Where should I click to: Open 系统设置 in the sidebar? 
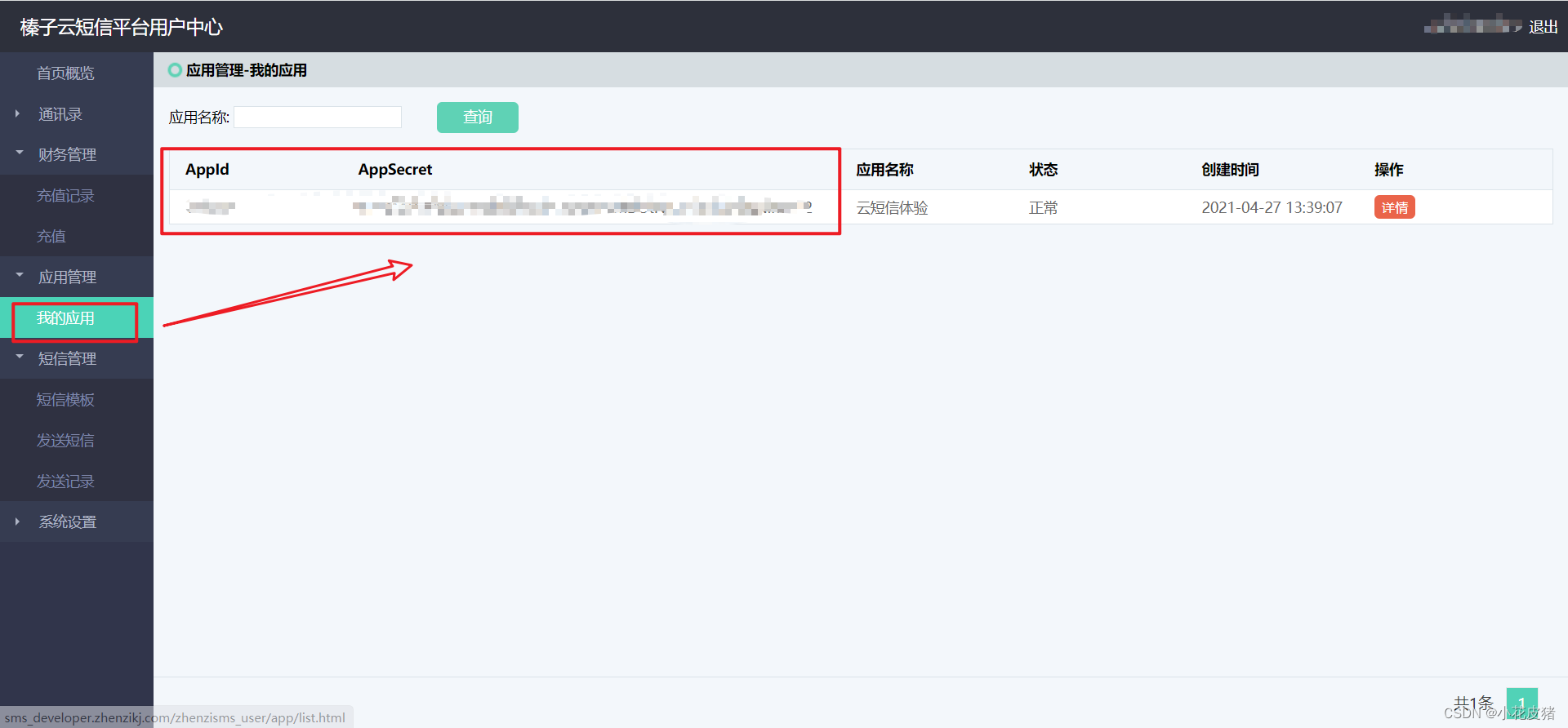pyautogui.click(x=67, y=522)
